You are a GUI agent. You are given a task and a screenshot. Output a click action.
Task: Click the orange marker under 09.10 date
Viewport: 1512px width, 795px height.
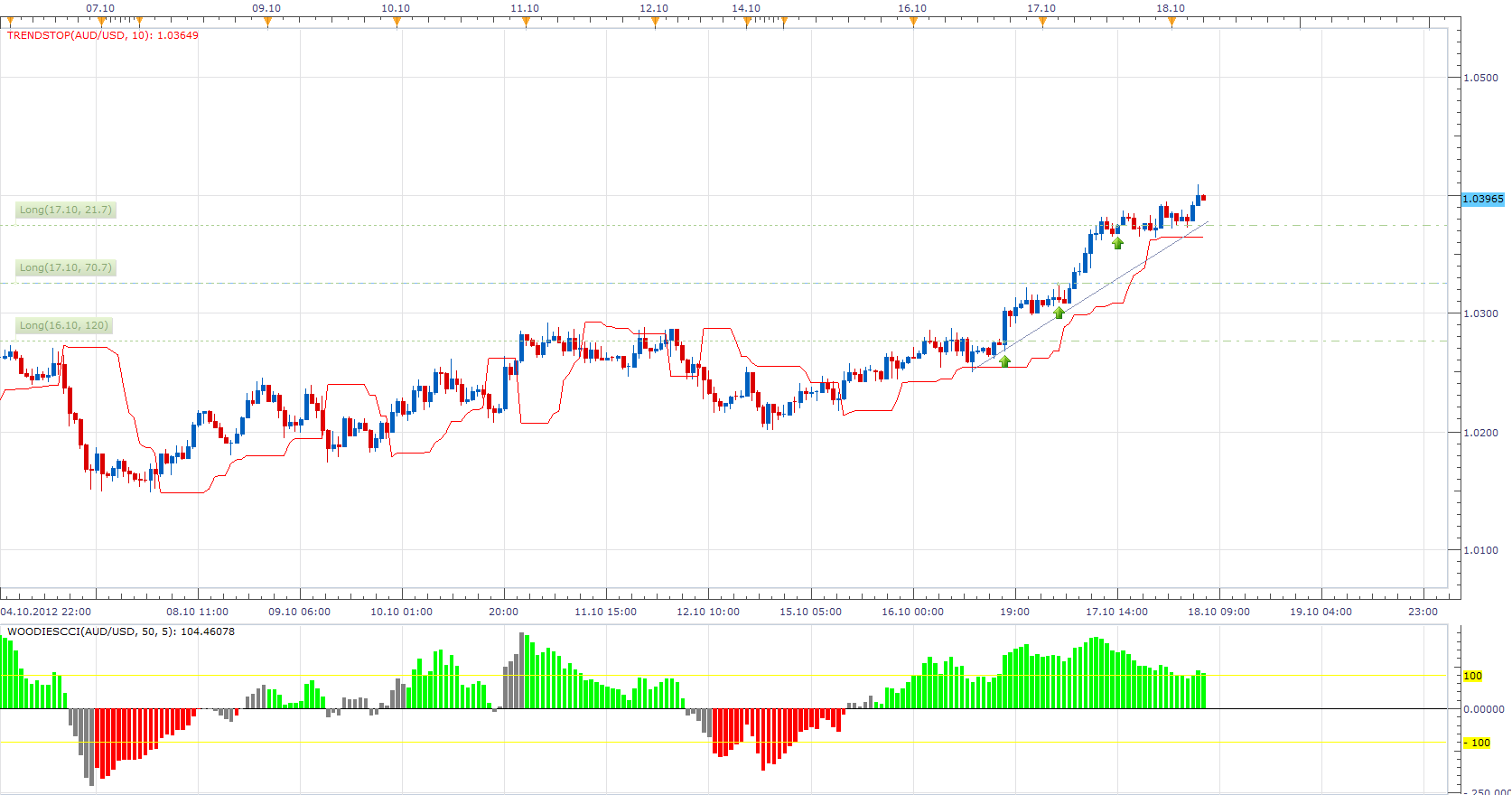[267, 23]
